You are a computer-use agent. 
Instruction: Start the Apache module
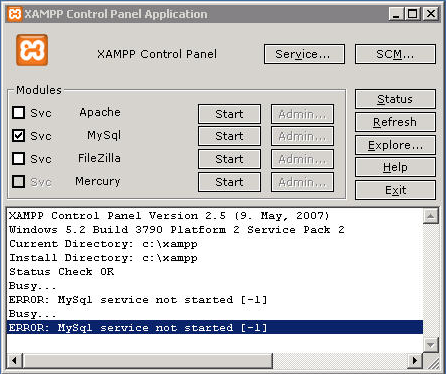point(229,114)
